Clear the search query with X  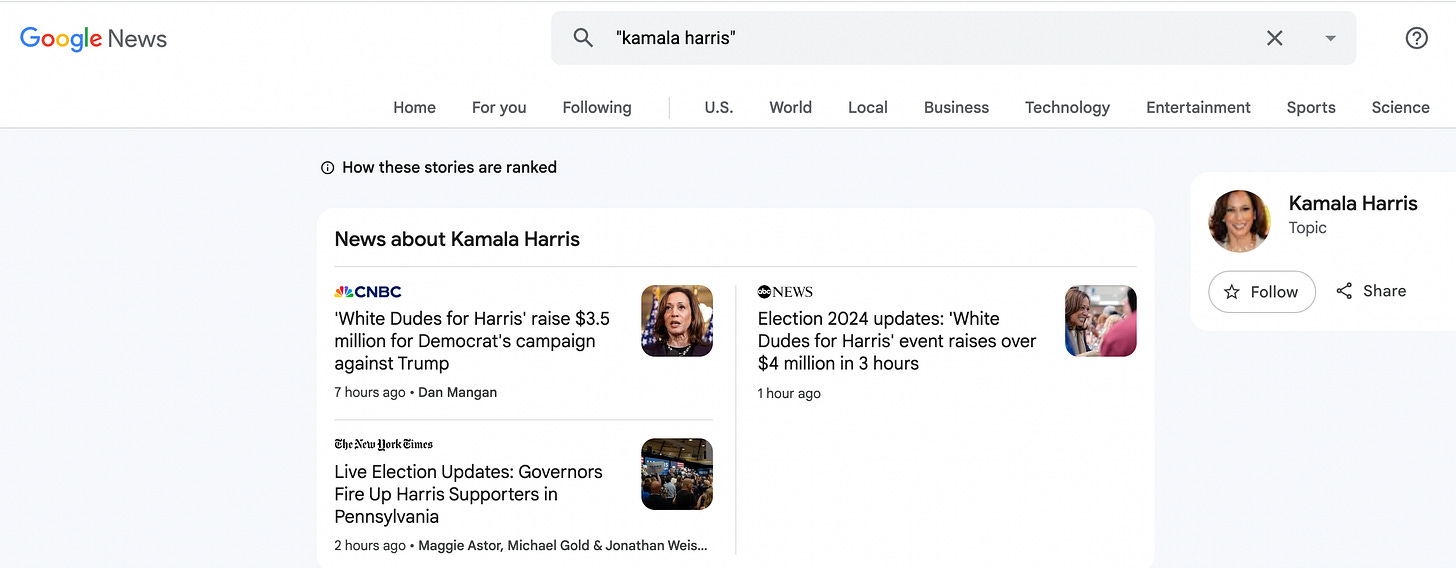pos(1274,38)
